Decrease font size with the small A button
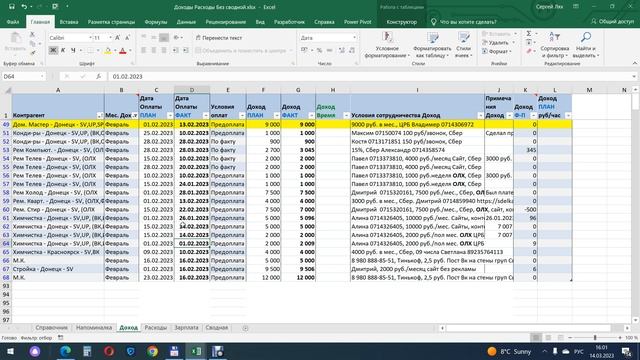The width and height of the screenshot is (640, 360). tap(127, 38)
